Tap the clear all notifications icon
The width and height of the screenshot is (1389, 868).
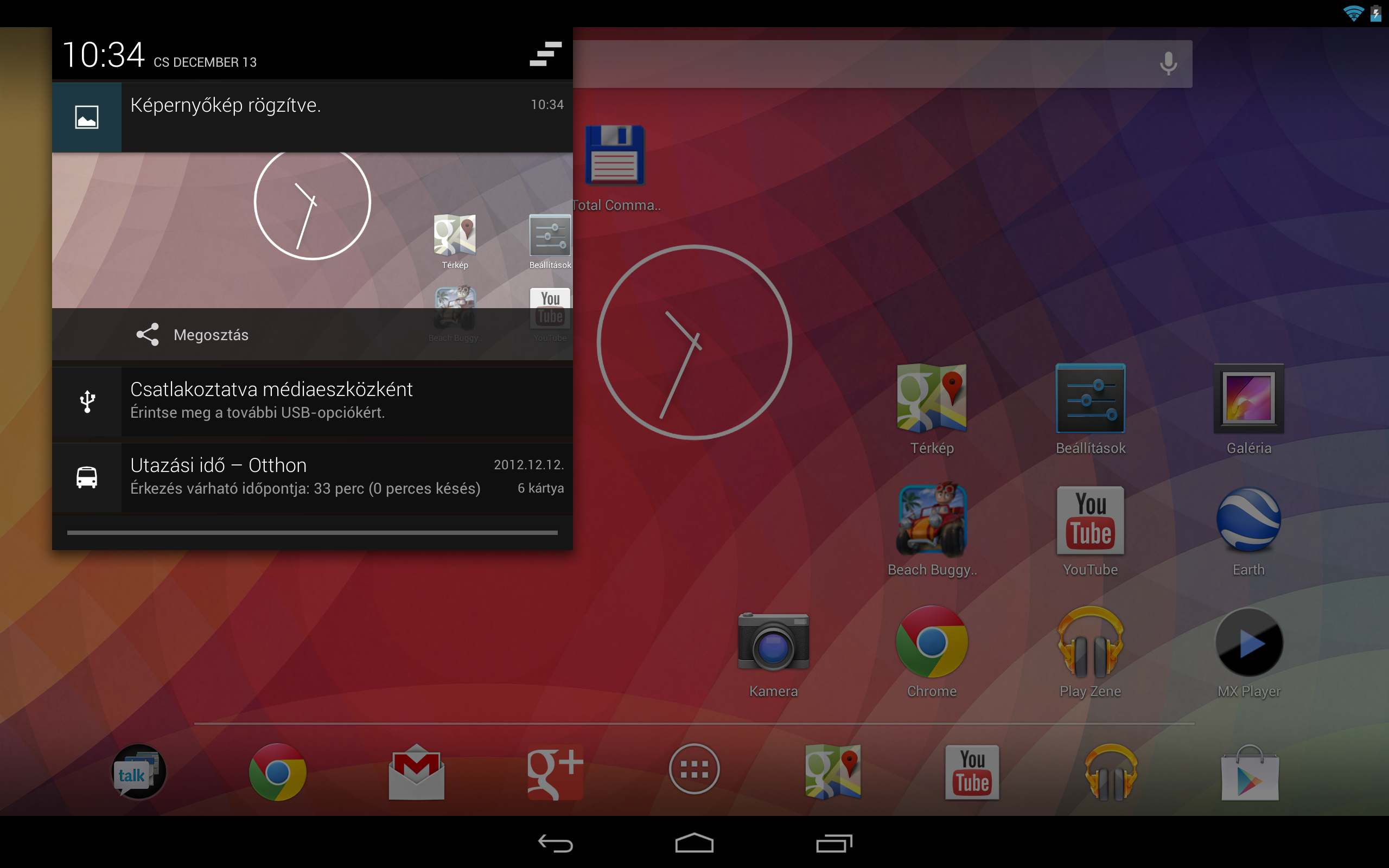545,54
